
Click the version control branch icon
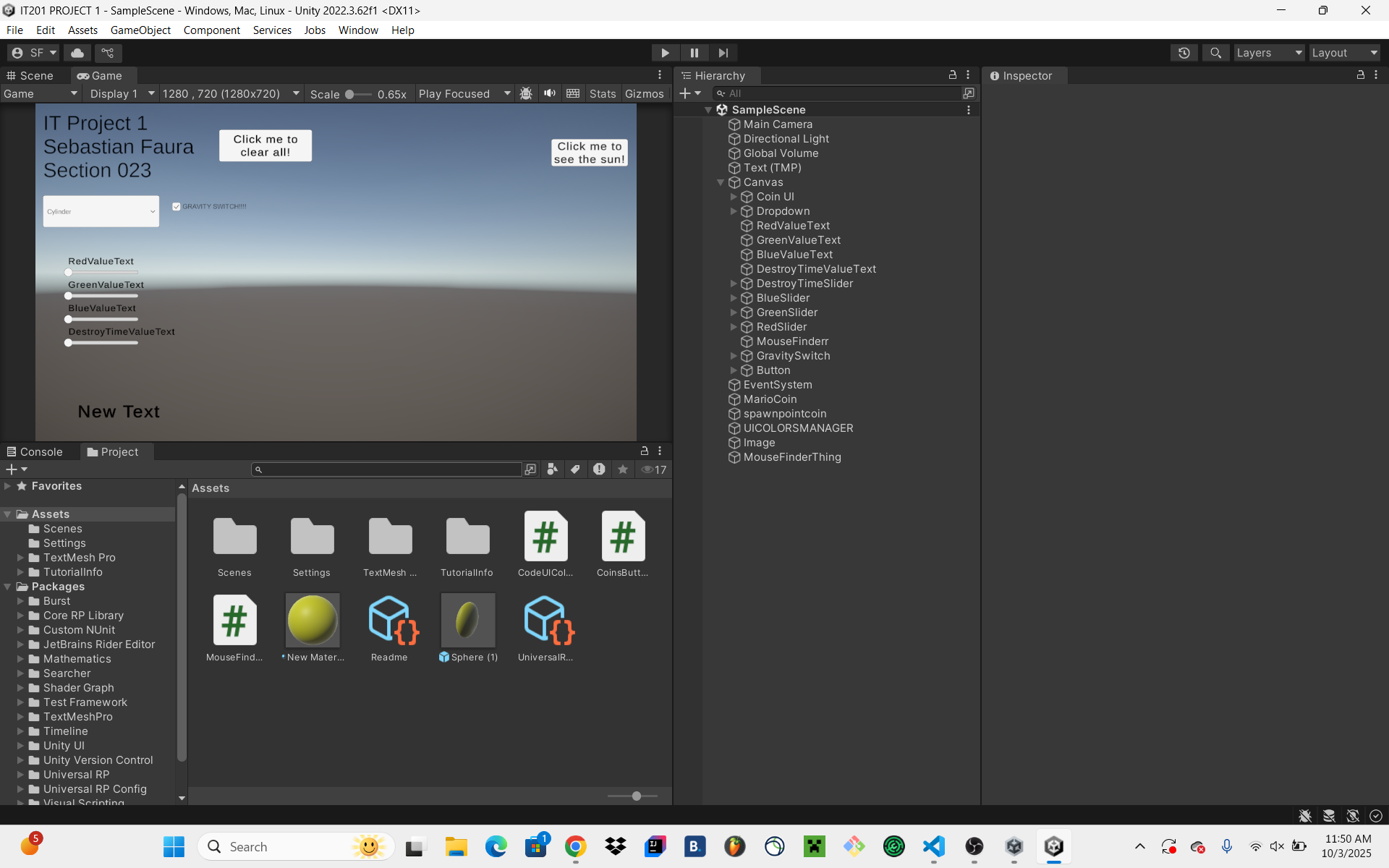pos(108,53)
